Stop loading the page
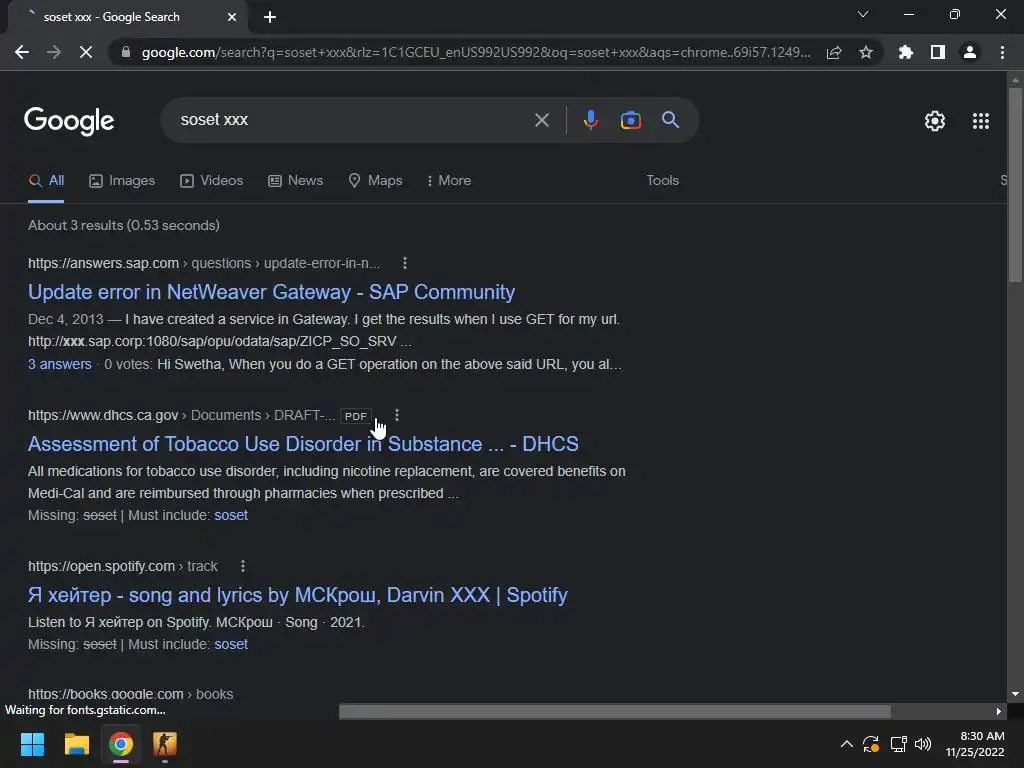 (x=86, y=52)
